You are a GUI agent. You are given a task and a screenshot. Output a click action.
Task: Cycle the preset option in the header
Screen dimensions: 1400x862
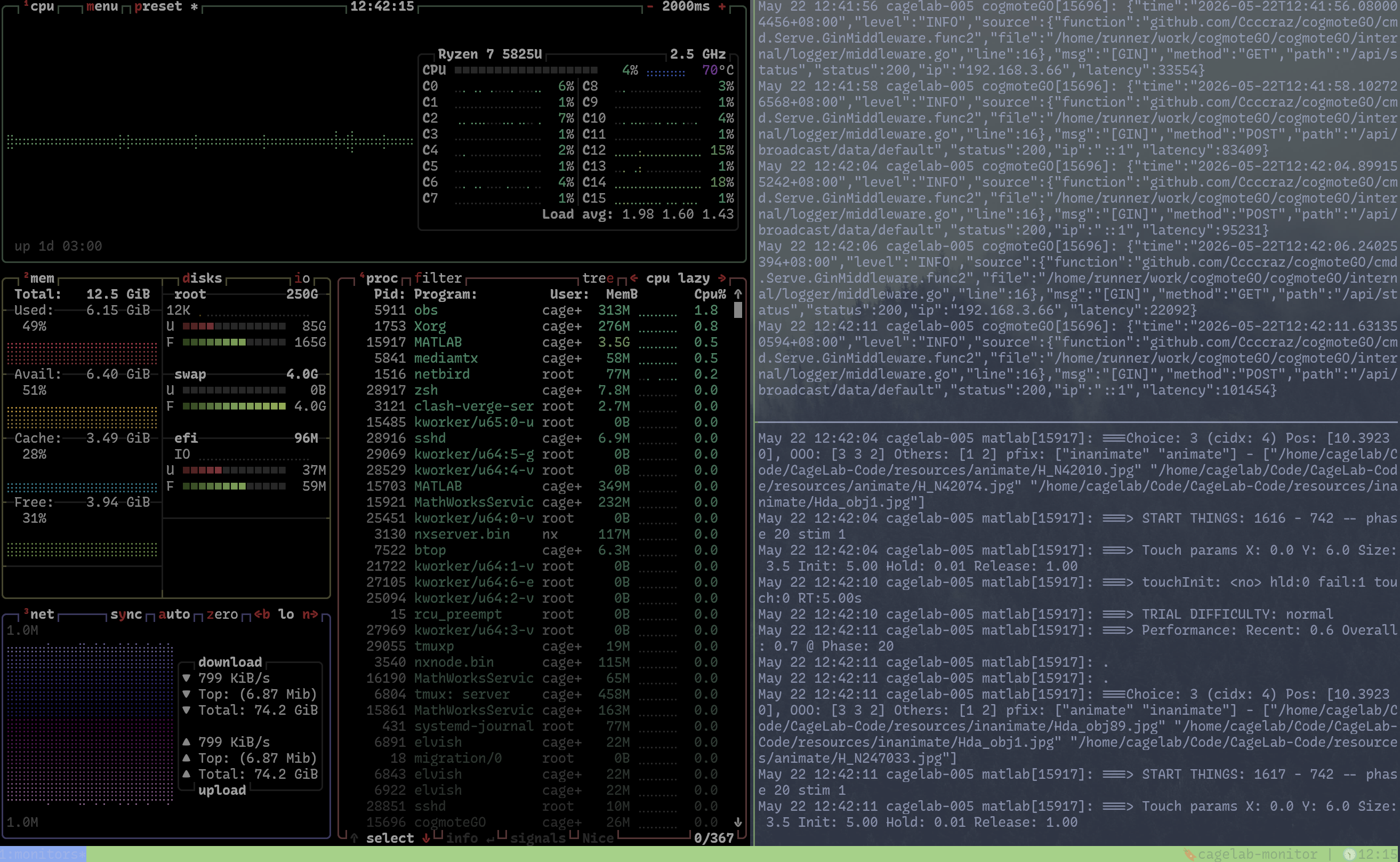click(x=166, y=7)
